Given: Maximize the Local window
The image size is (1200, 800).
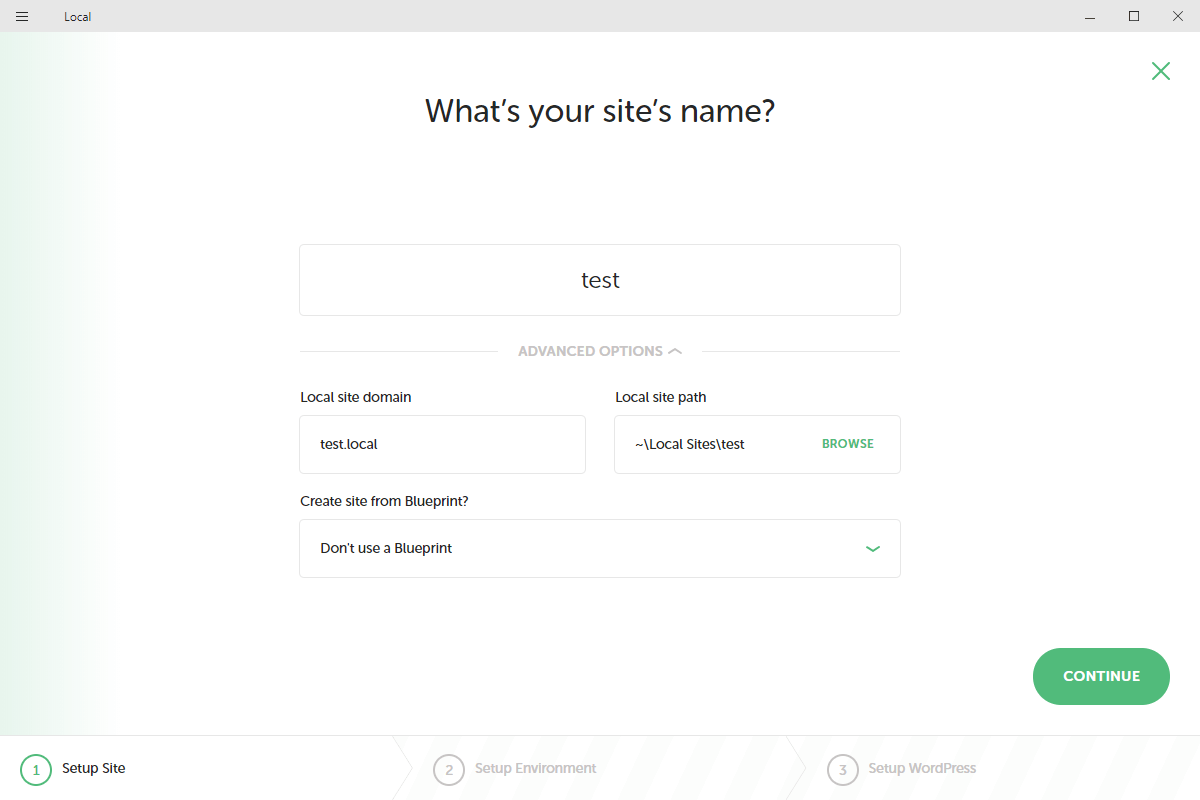Looking at the screenshot, I should tap(1134, 16).
